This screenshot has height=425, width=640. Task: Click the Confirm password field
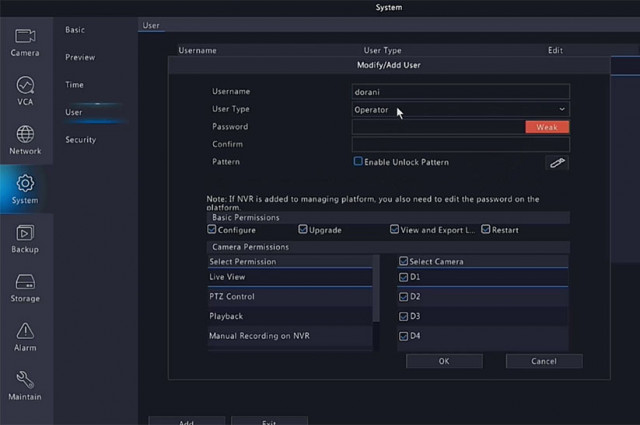[x=461, y=145]
